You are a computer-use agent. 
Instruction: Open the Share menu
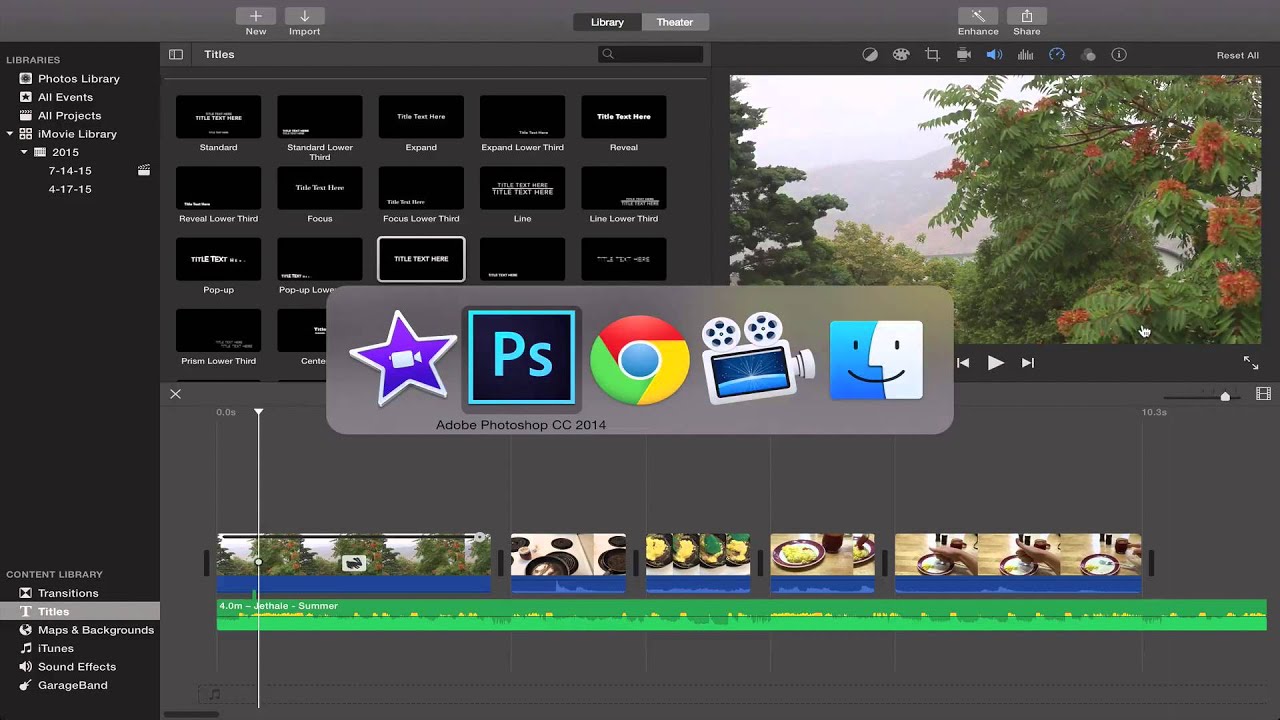(x=1026, y=16)
